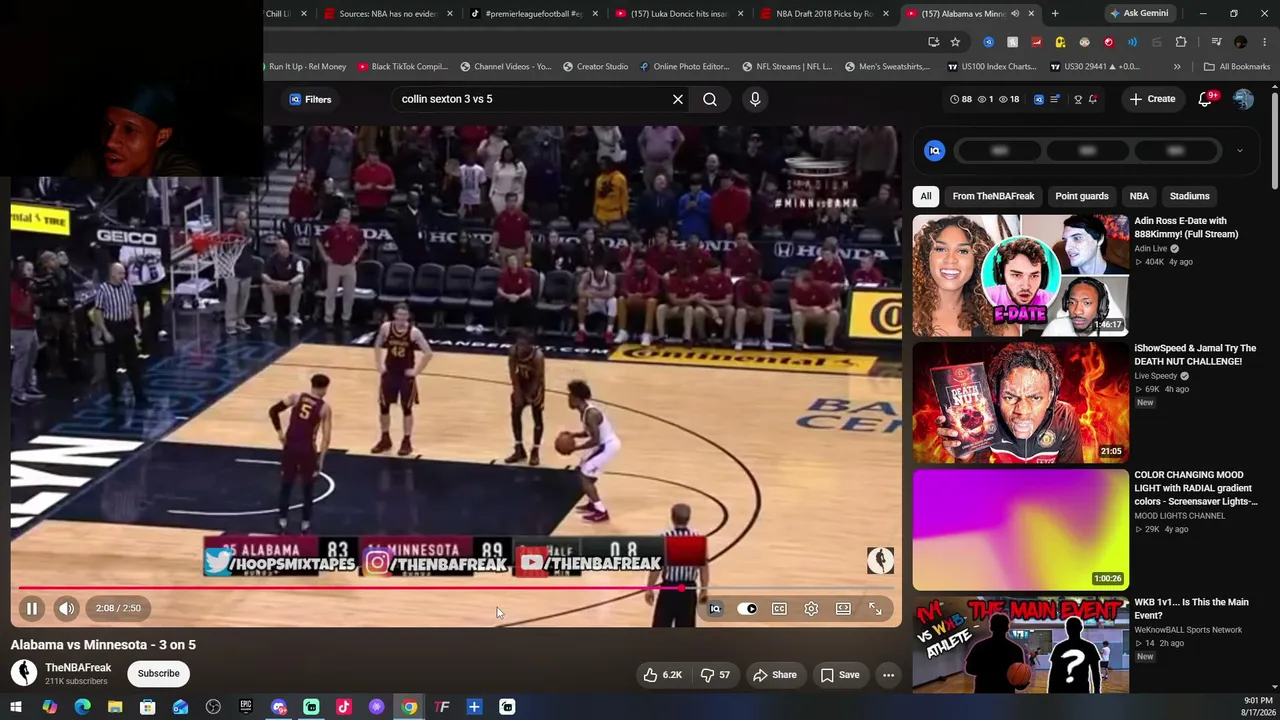1280x720 pixels.
Task: Open File Explorer from the taskbar
Action: (115, 707)
